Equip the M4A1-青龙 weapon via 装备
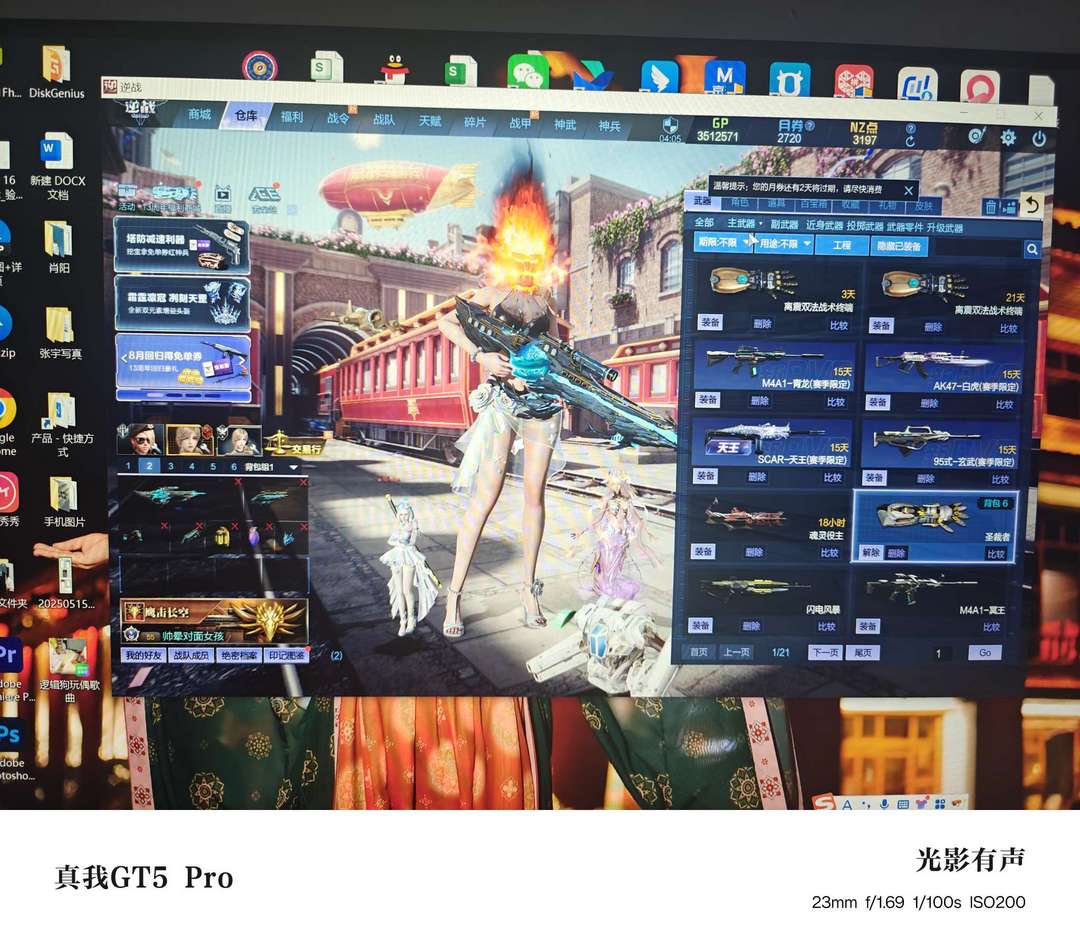This screenshot has width=1080, height=945. [x=706, y=400]
